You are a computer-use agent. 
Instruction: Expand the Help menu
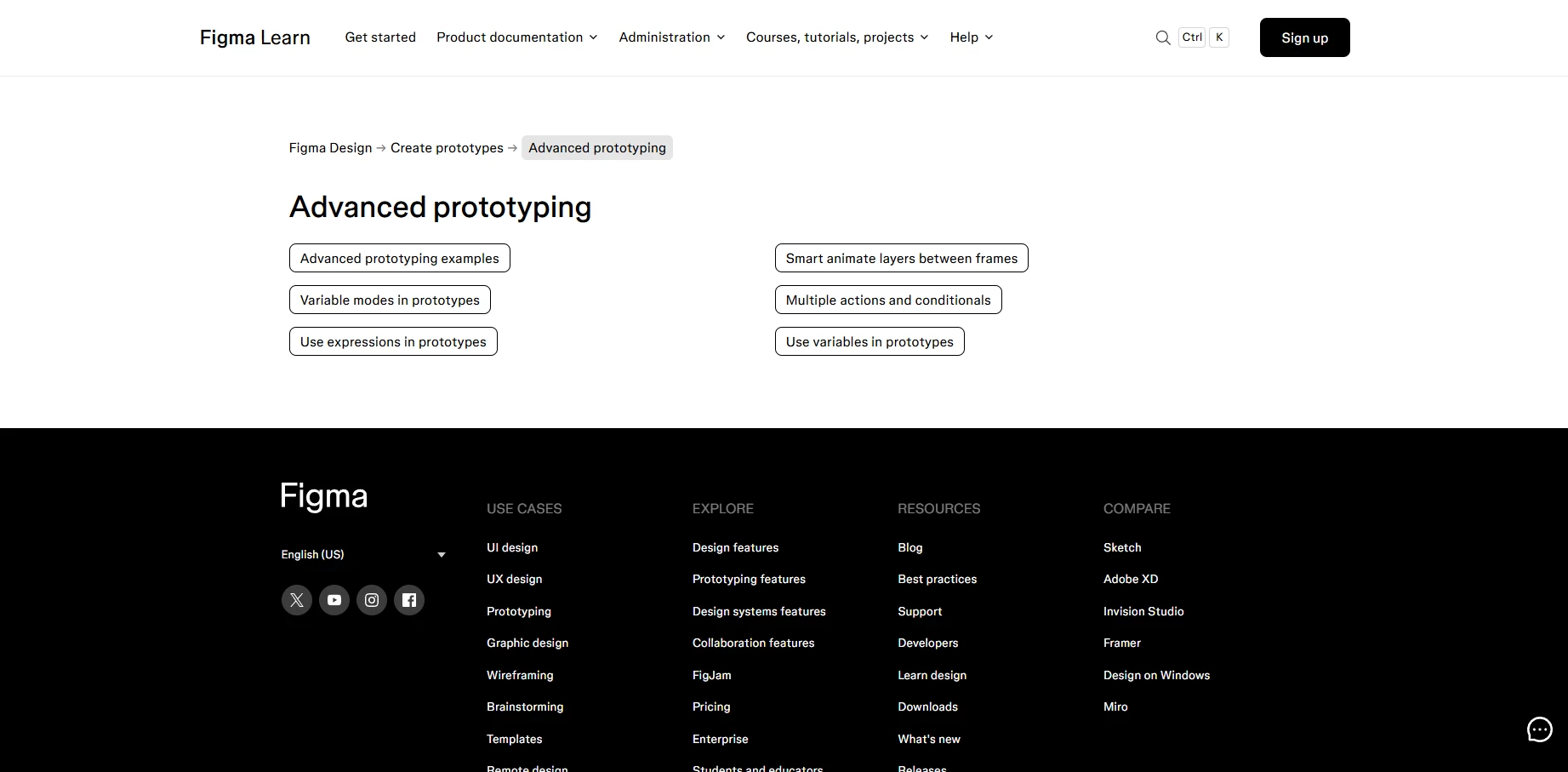972,37
